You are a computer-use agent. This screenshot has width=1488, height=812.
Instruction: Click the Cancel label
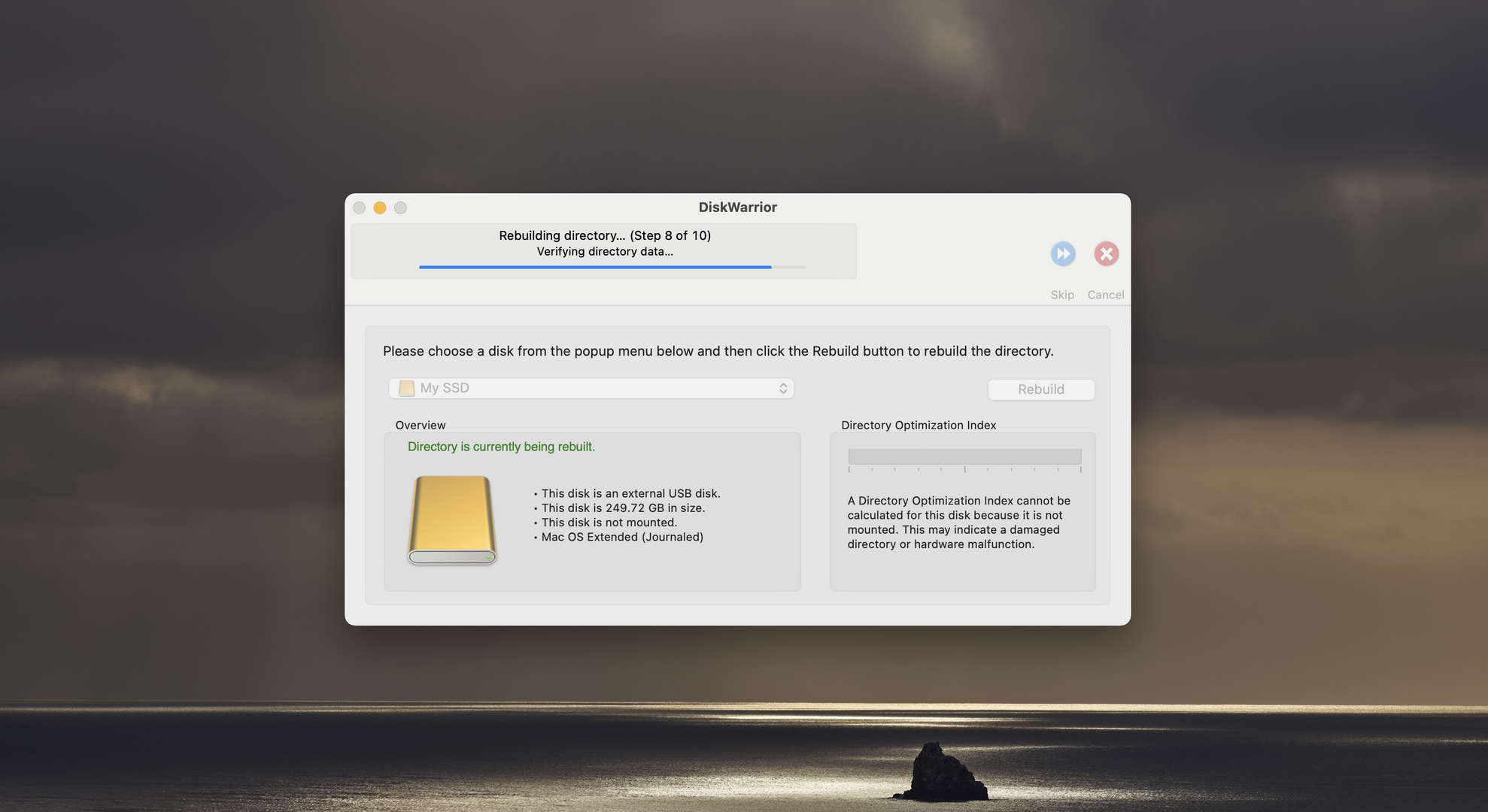(1106, 295)
